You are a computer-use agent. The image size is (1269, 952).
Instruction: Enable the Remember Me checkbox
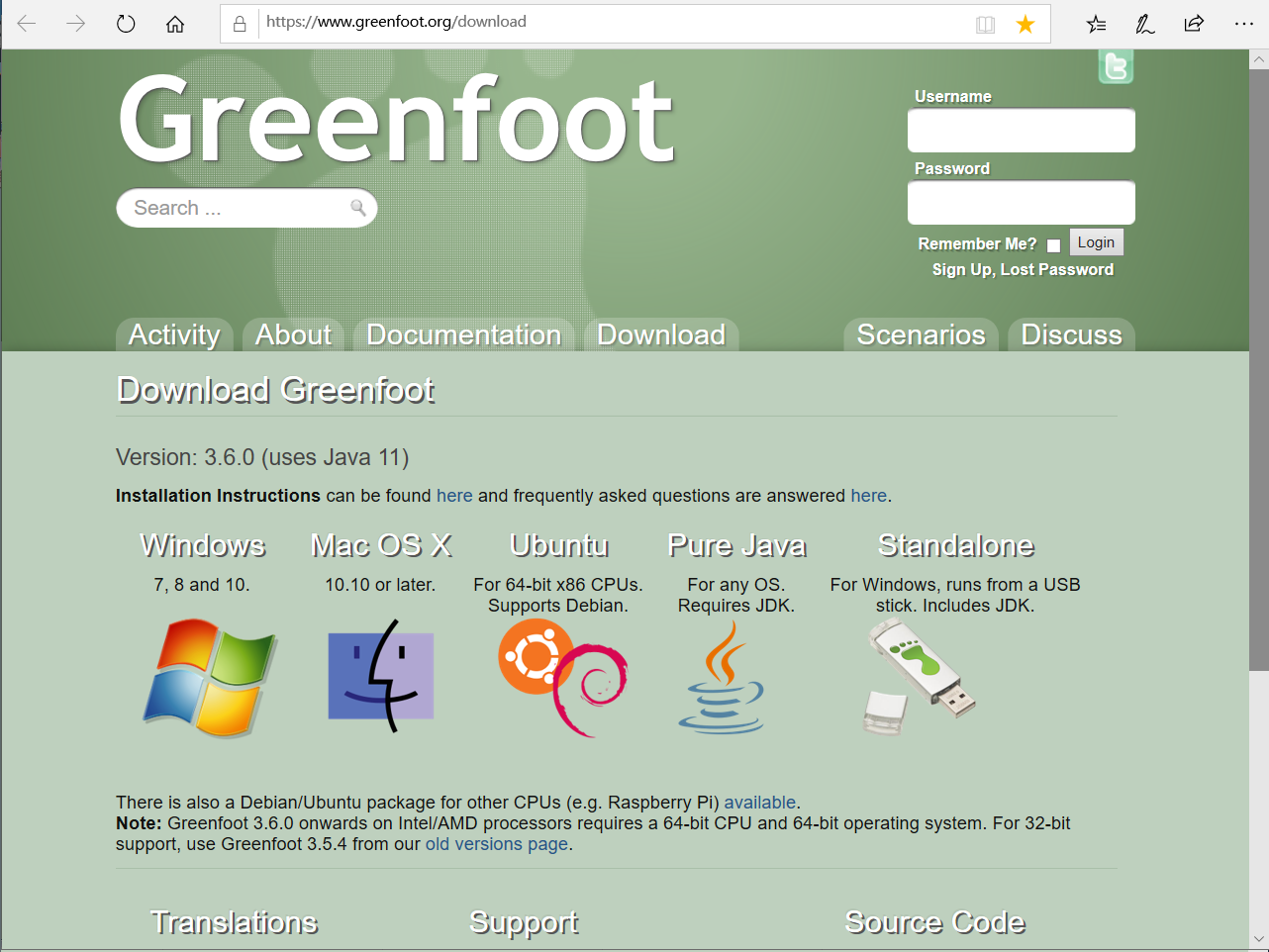[1053, 244]
